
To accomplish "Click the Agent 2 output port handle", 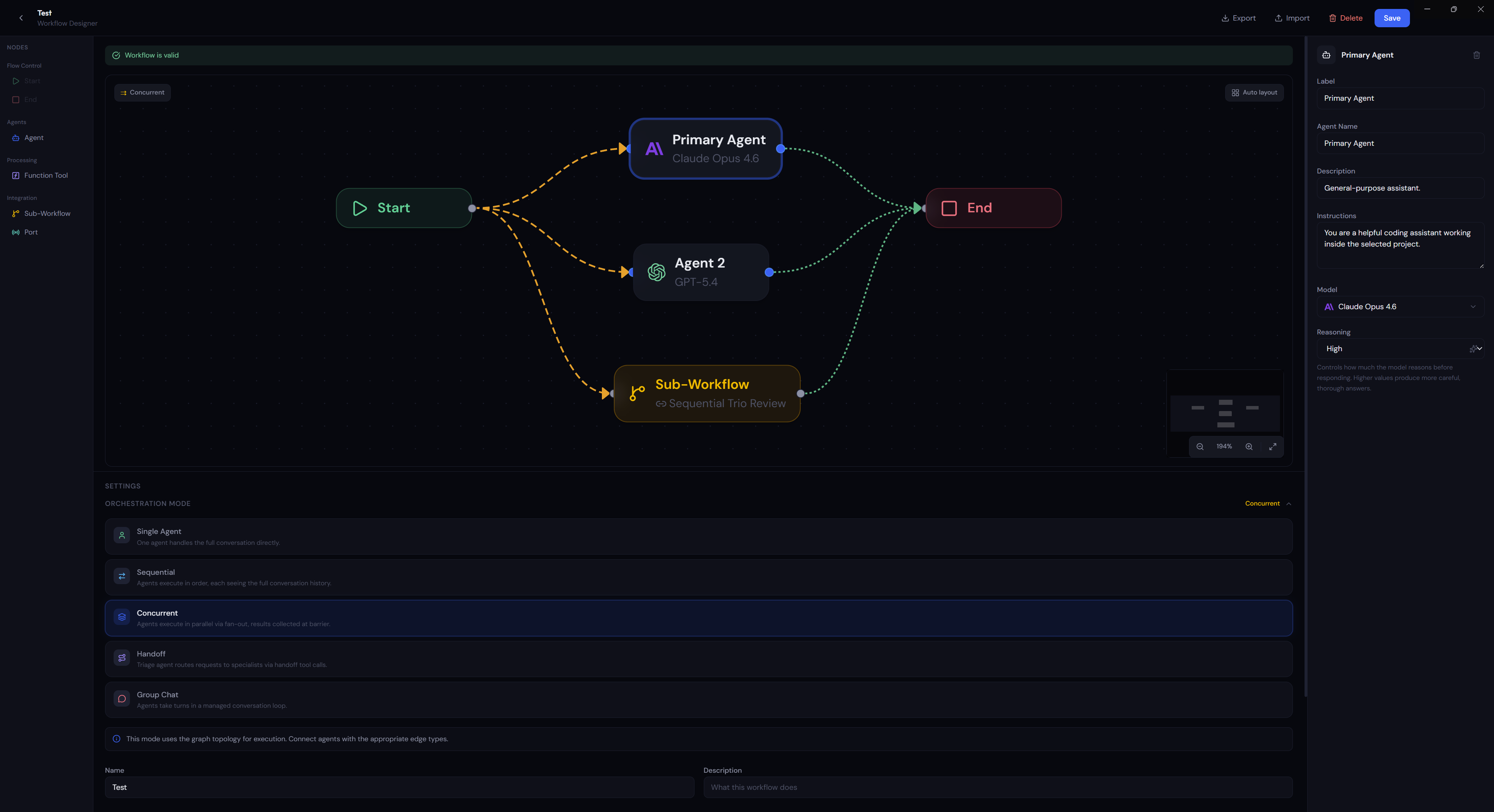I will pyautogui.click(x=769, y=272).
